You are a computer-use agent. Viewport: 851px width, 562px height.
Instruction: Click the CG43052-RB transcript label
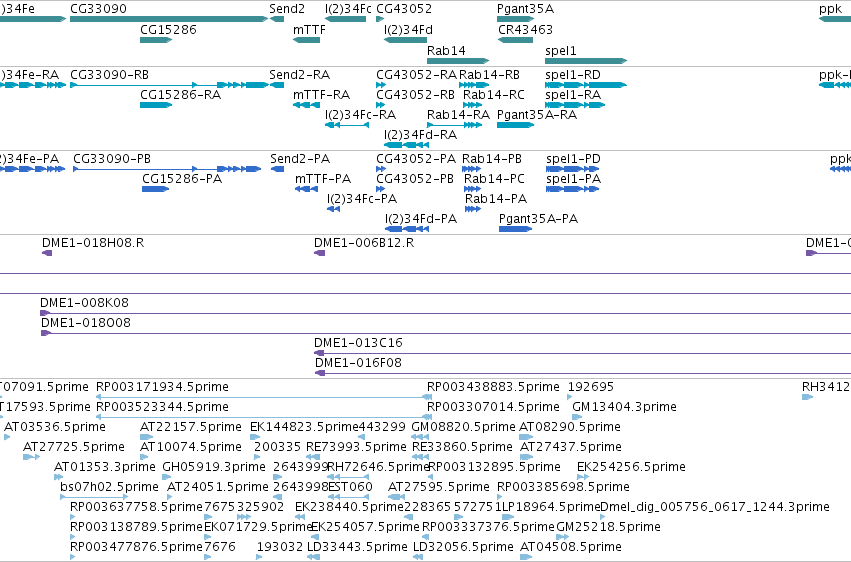415,95
